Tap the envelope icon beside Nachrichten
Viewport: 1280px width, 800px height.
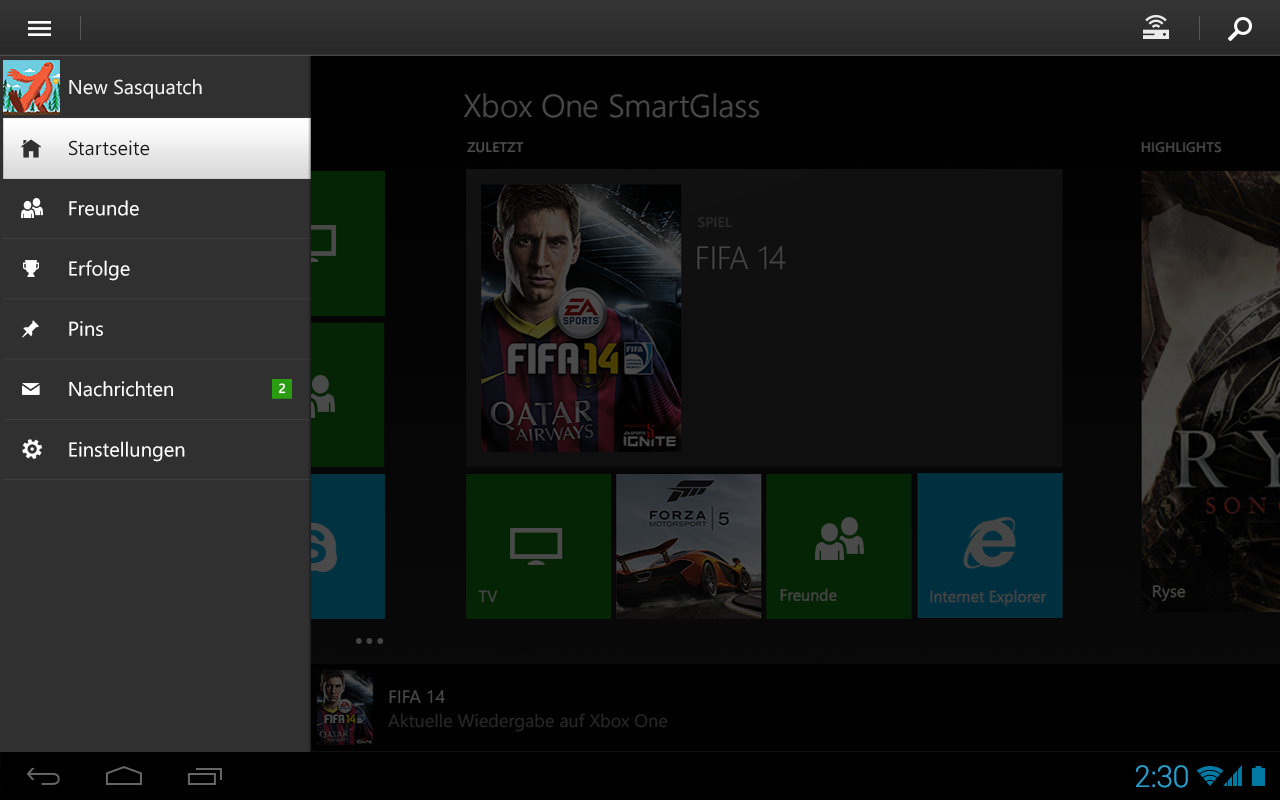[32, 389]
